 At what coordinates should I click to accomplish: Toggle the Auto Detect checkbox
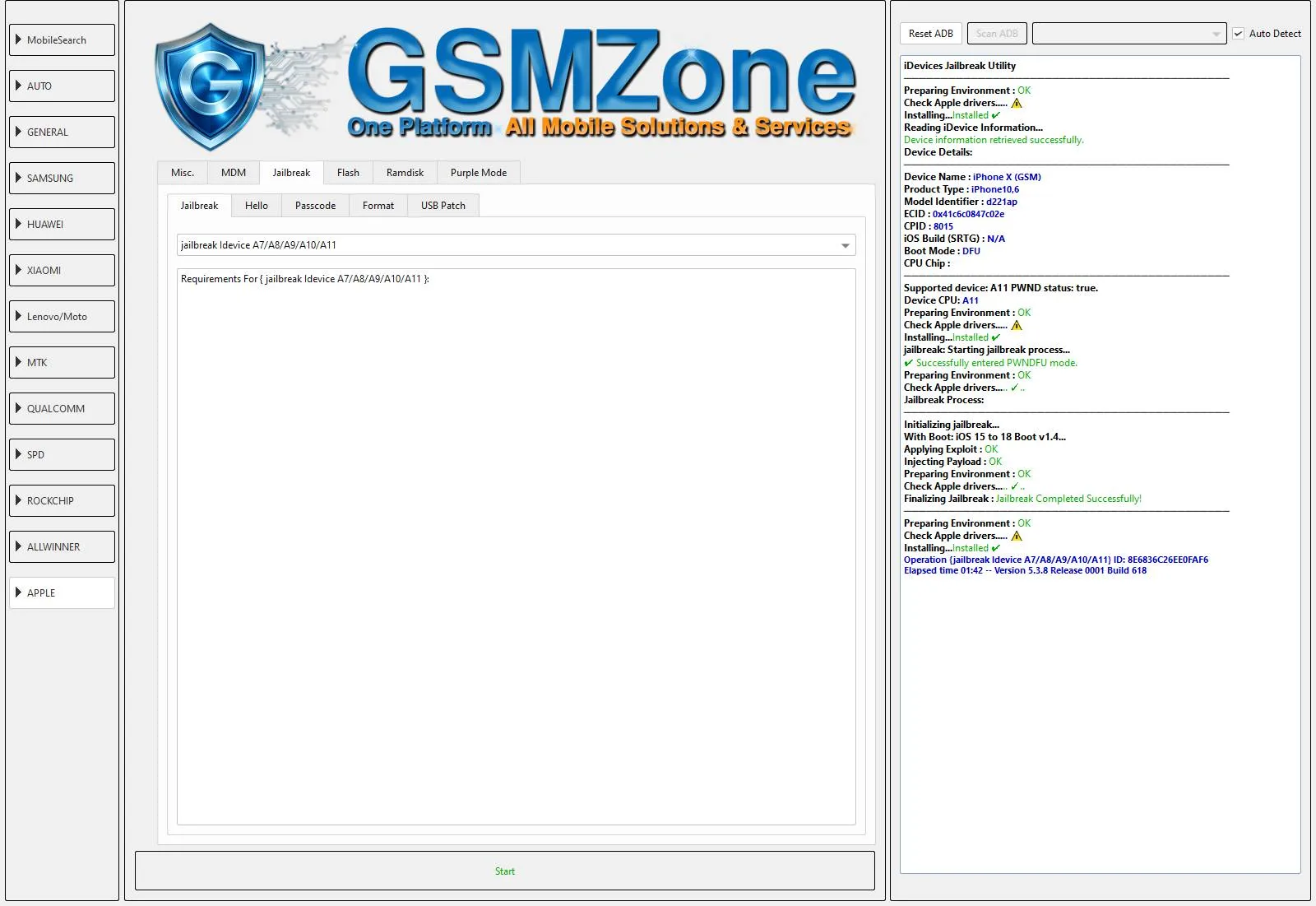point(1238,34)
